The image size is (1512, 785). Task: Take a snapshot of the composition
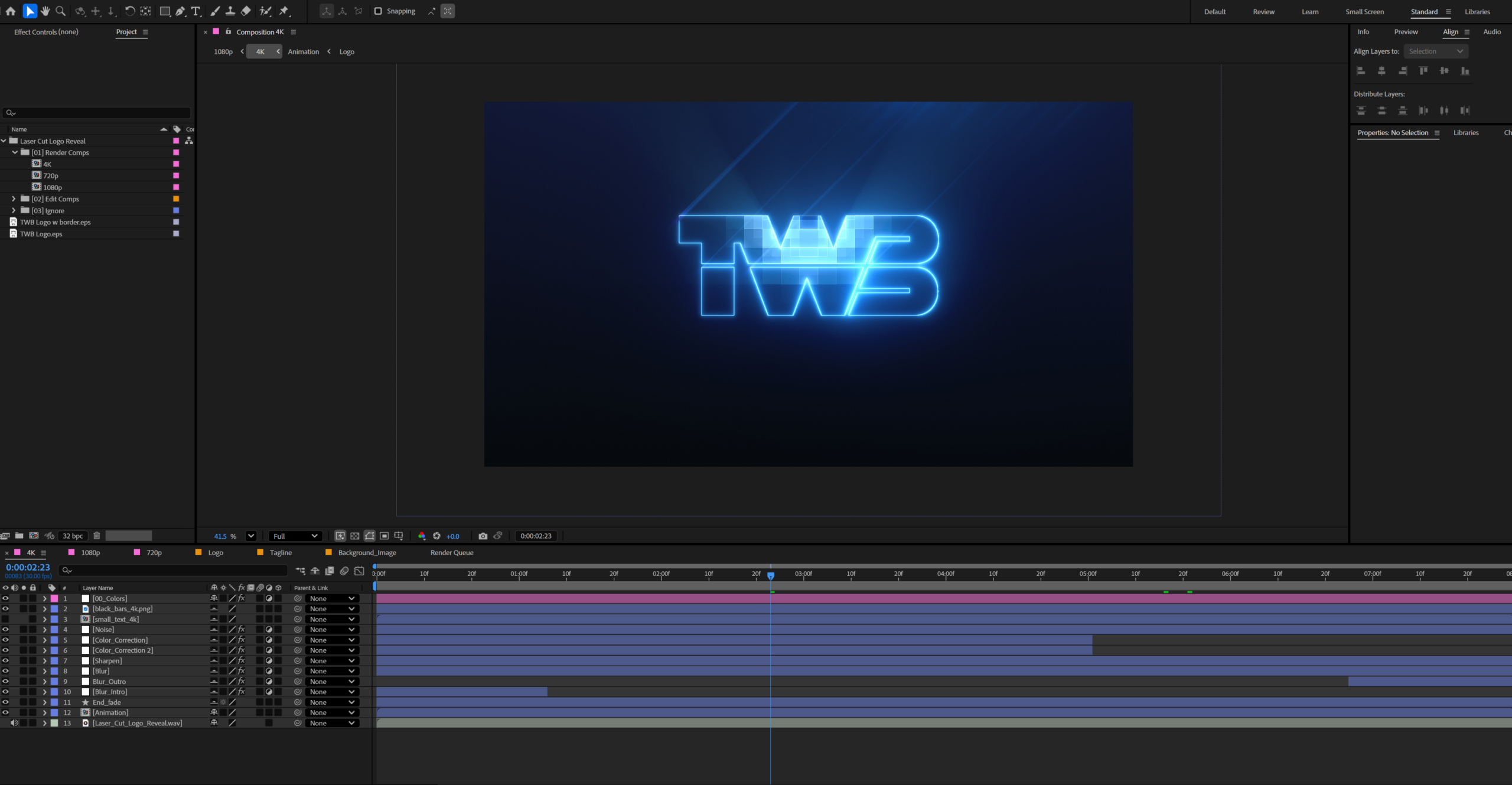[x=483, y=536]
